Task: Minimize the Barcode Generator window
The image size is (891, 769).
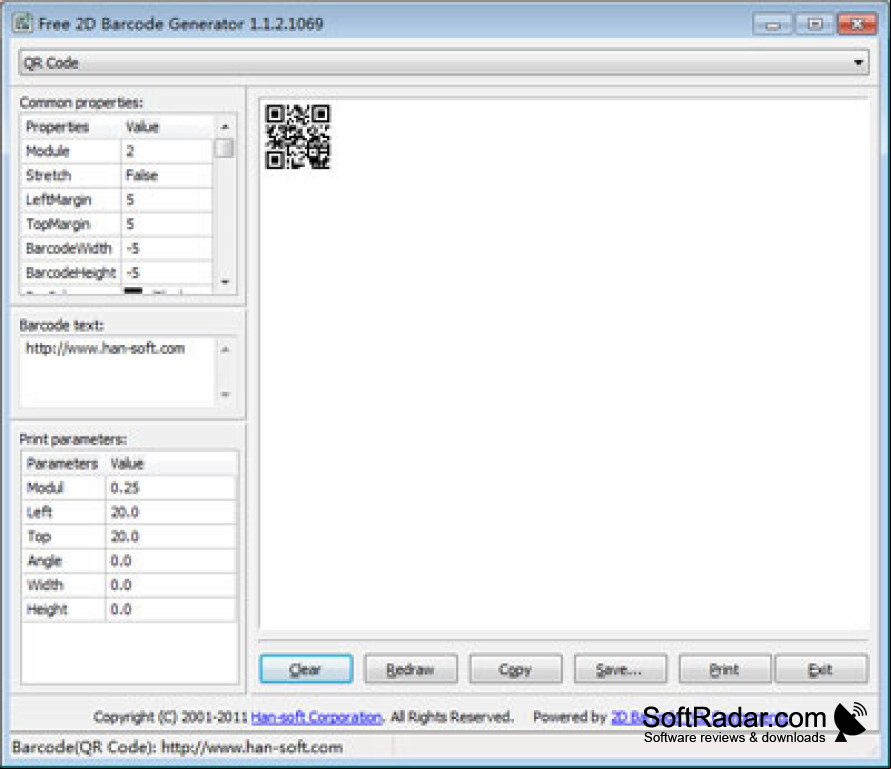Action: (772, 24)
